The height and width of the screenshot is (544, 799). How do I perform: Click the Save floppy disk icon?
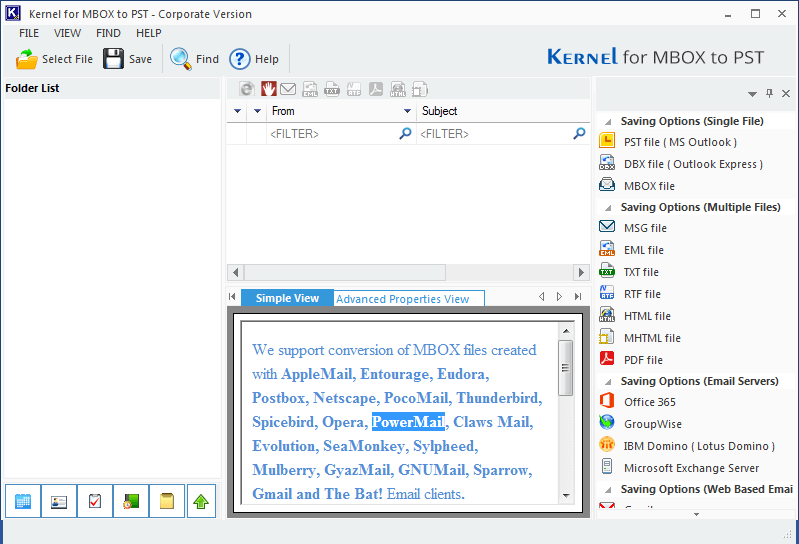pos(113,59)
